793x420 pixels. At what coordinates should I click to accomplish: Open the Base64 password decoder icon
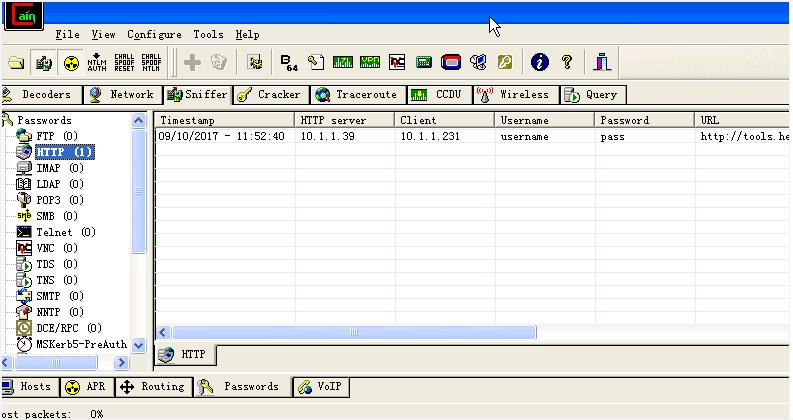(x=289, y=63)
